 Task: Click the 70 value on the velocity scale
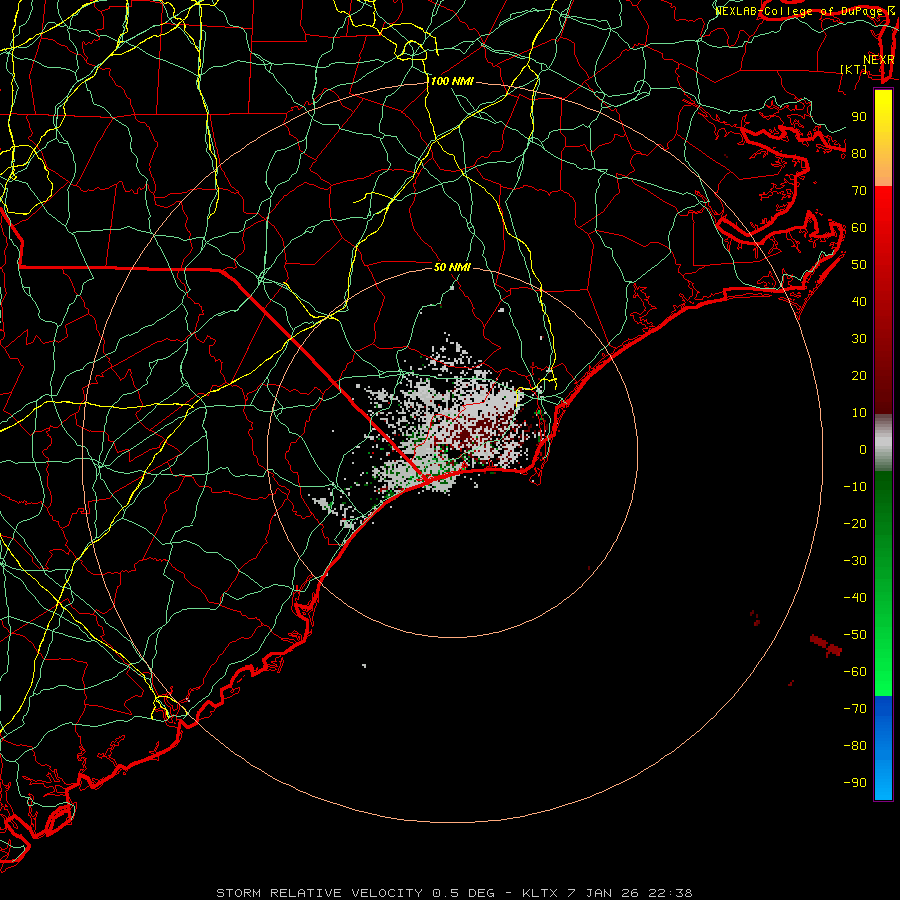(859, 191)
